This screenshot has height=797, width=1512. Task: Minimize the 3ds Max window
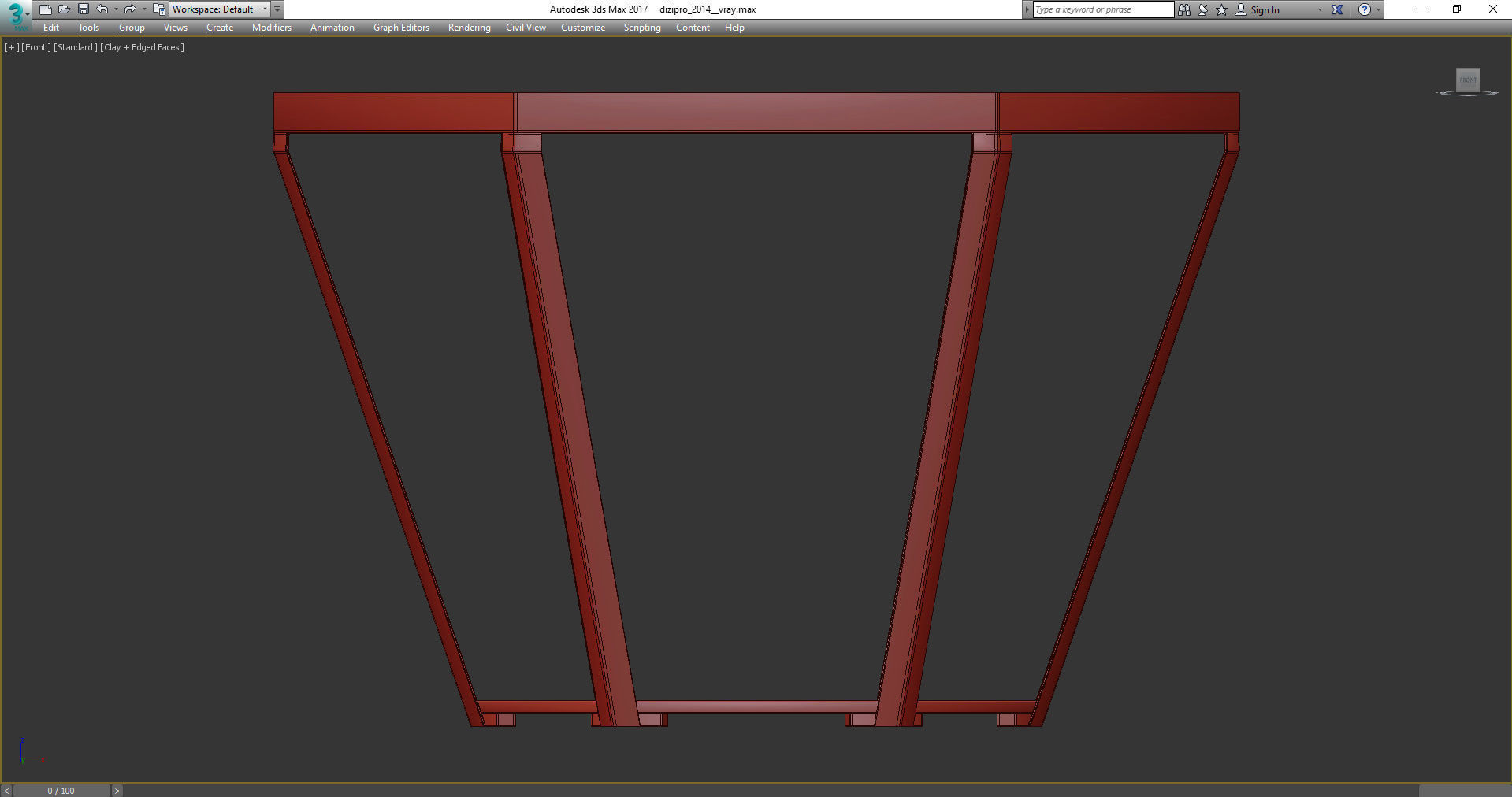click(x=1421, y=9)
